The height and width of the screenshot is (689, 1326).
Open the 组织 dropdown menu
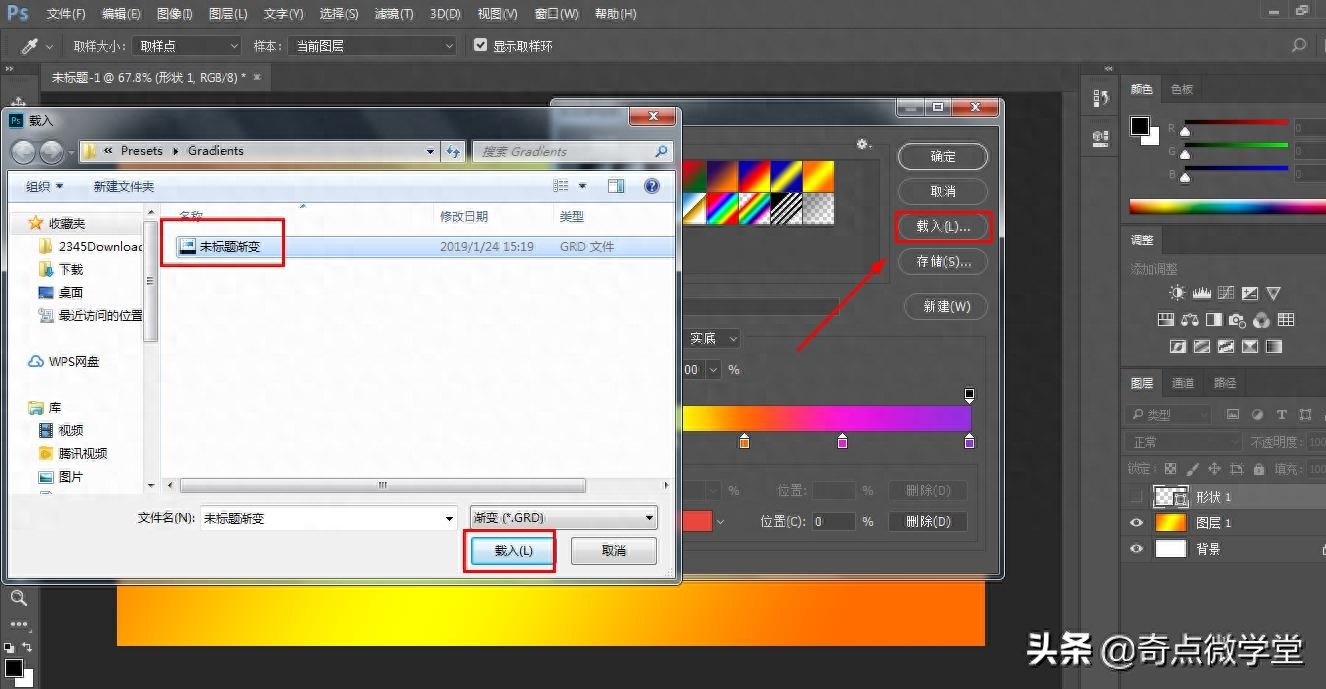pyautogui.click(x=45, y=187)
